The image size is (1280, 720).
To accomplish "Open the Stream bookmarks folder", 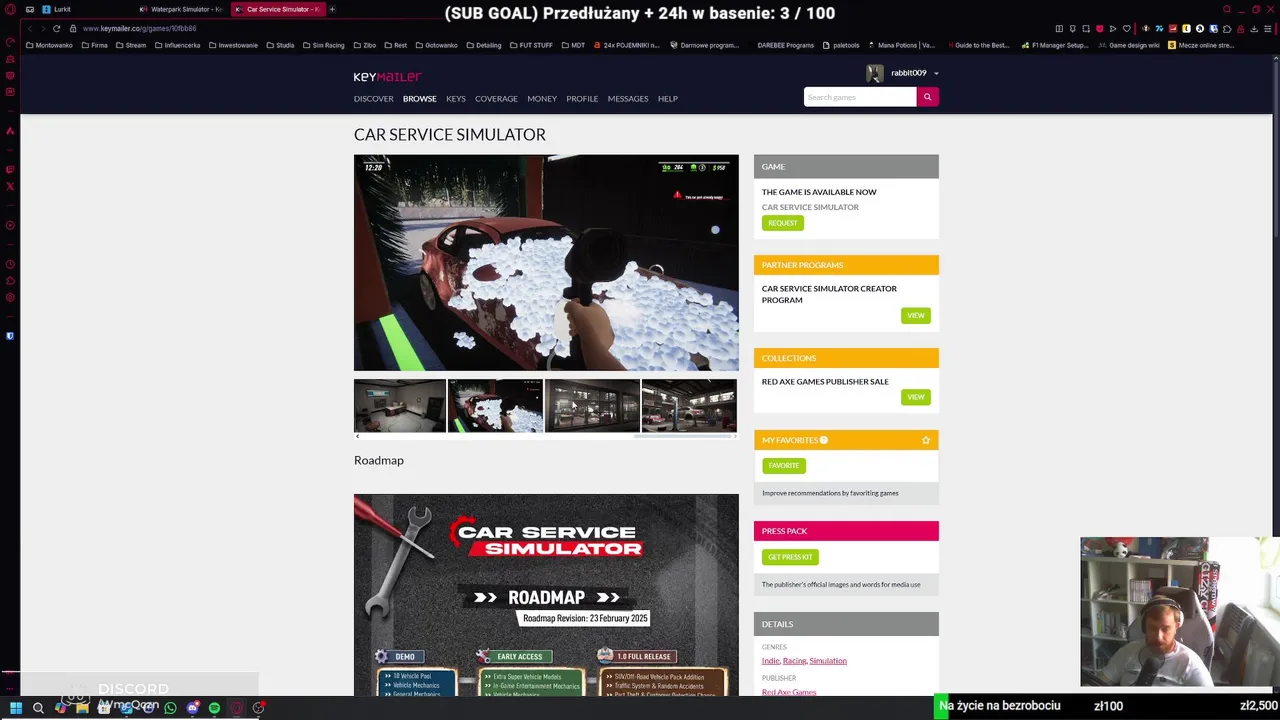I will [x=130, y=45].
